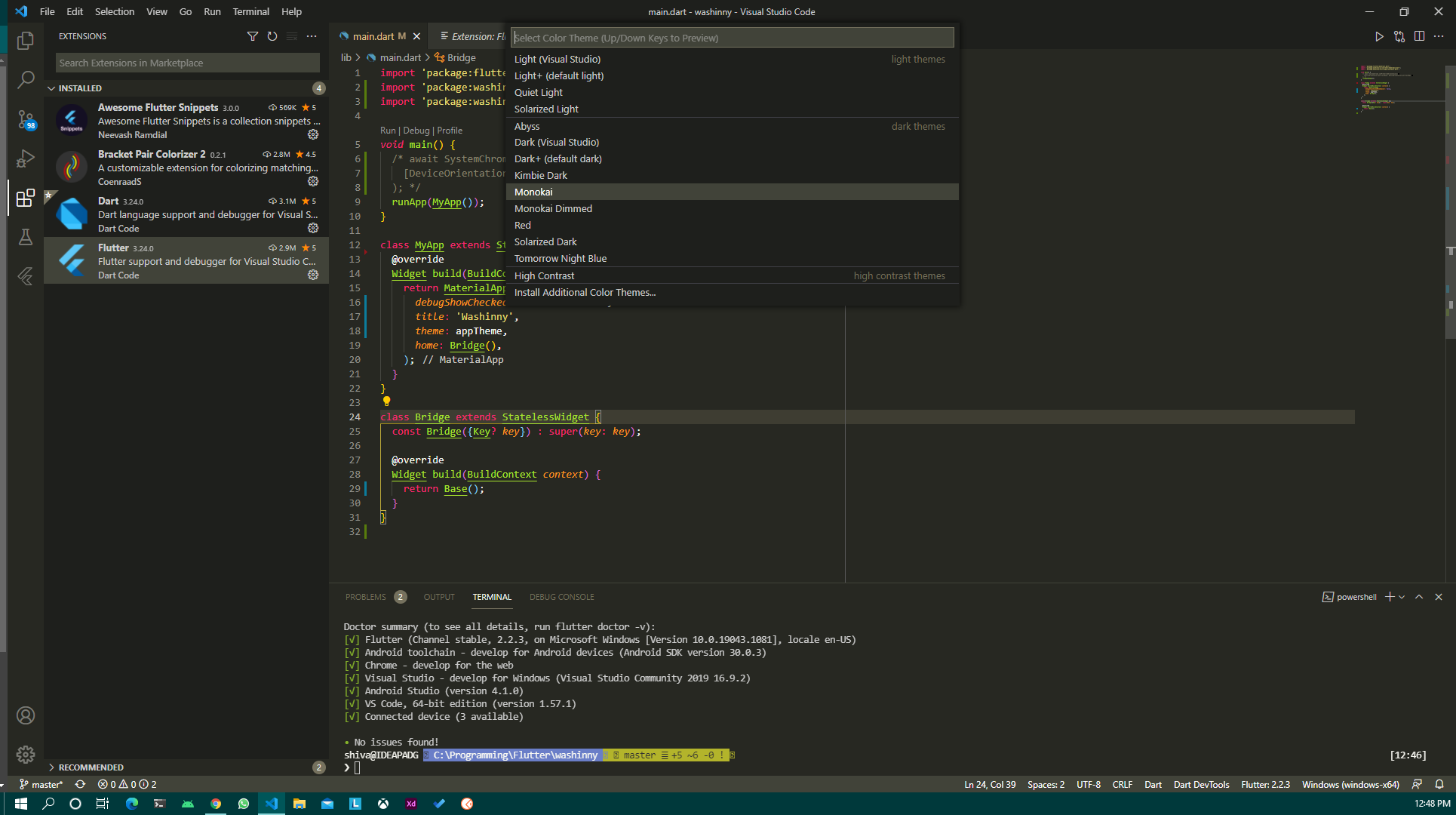This screenshot has height=815, width=1456.
Task: Open the Split Editor icon
Action: click(1421, 35)
